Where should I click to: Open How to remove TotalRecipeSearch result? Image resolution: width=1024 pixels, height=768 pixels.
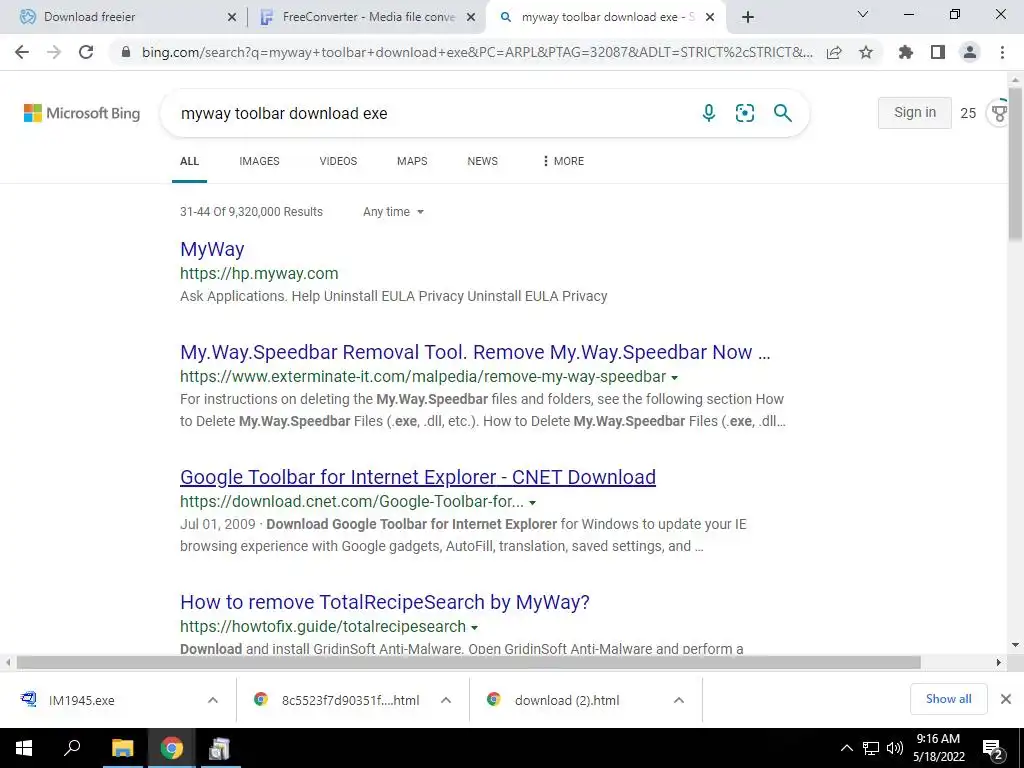pyautogui.click(x=385, y=602)
